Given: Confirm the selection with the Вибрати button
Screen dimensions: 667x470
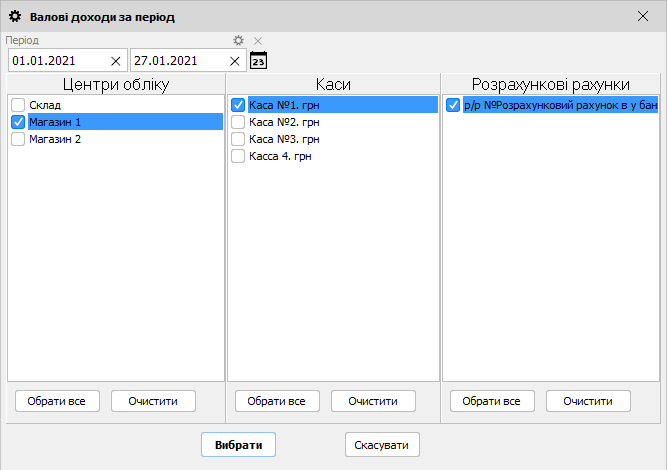Looking at the screenshot, I should 238,445.
